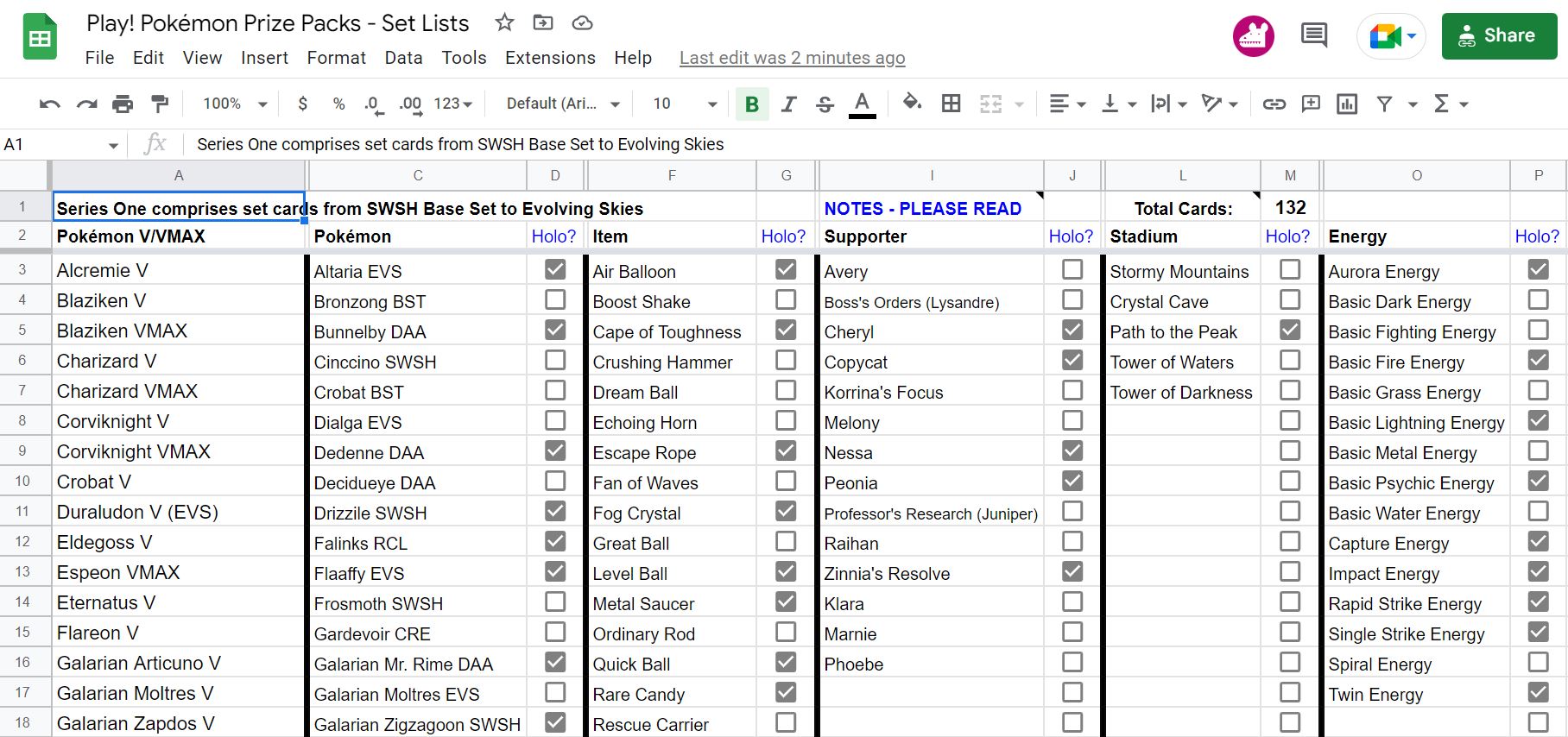This screenshot has height=737, width=1568.
Task: Toggle Holo checkbox for Avery
Action: pos(1072,270)
